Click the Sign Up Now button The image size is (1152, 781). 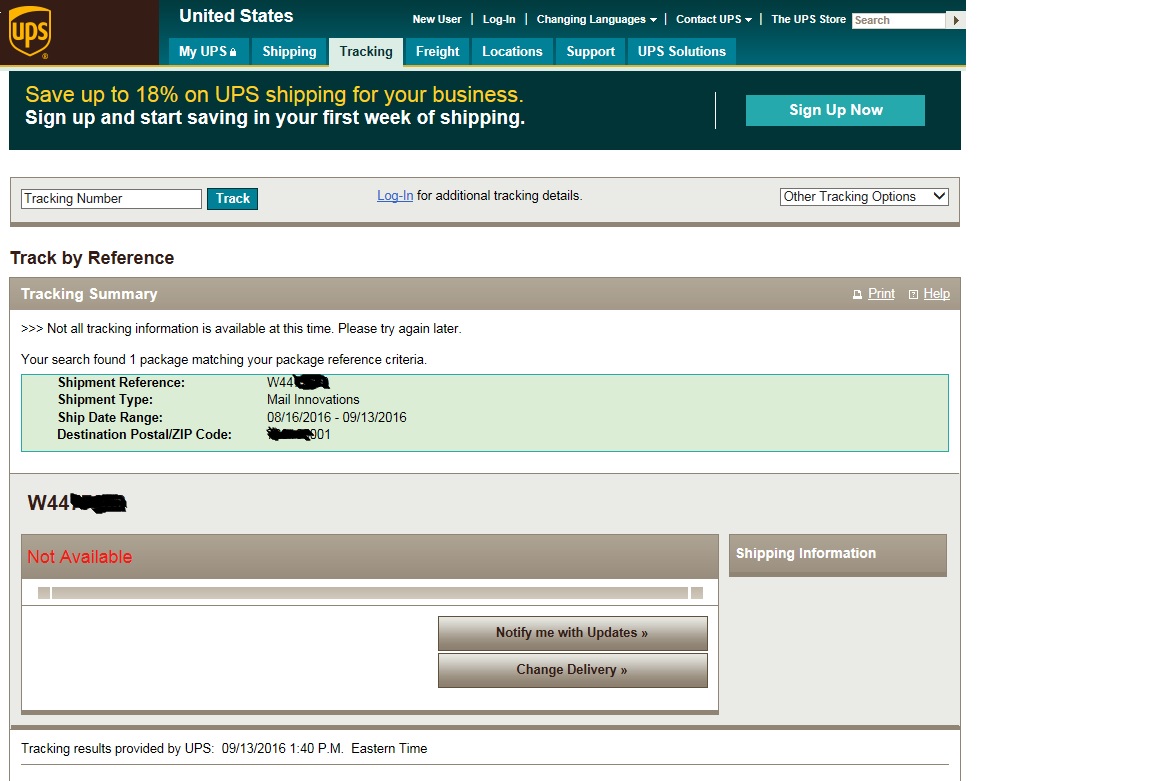[835, 110]
